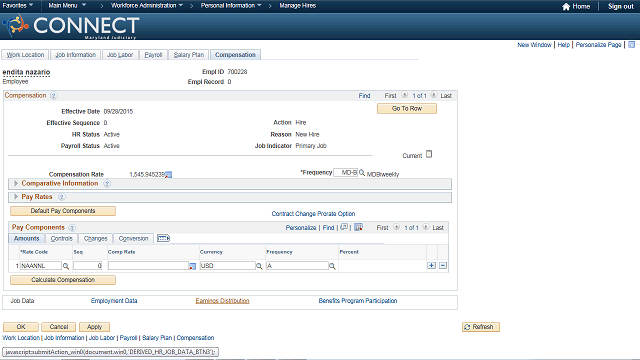Image resolution: width=640 pixels, height=360 pixels.
Task: Click into Comp Rate input field
Action: (x=148, y=266)
